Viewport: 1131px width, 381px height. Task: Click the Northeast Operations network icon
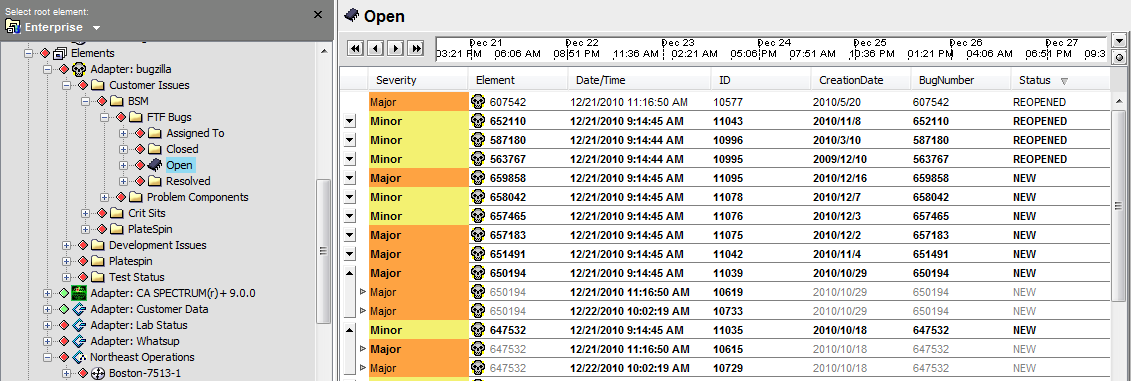(x=79, y=356)
